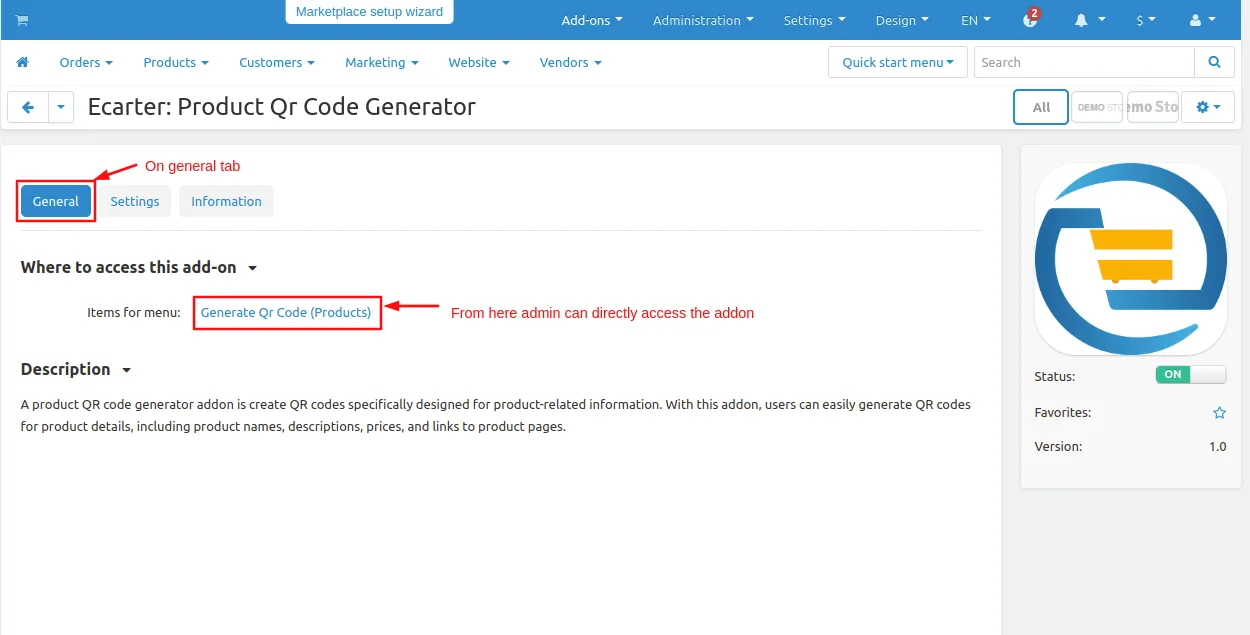The image size is (1250, 635).
Task: Open the Quick start menu
Action: click(898, 62)
